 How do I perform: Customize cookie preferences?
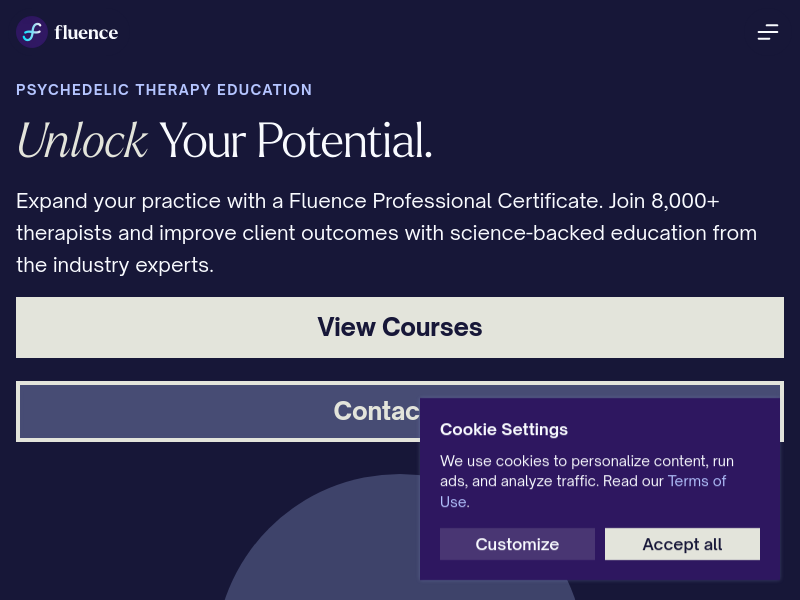(x=517, y=544)
